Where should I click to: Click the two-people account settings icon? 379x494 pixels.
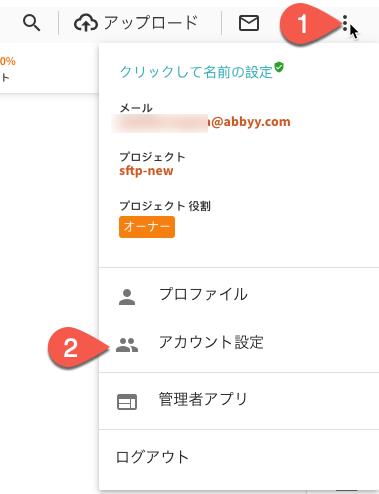click(127, 345)
